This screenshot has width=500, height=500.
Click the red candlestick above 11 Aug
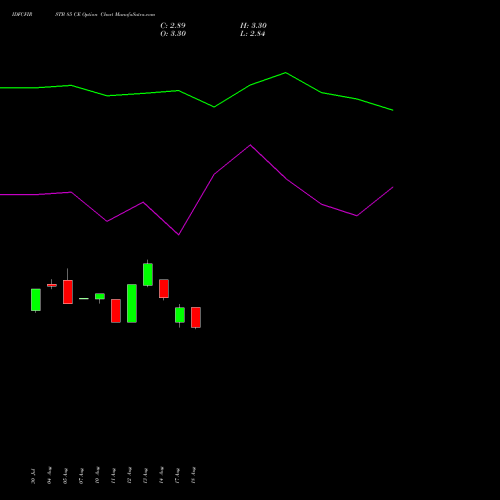pos(116,311)
